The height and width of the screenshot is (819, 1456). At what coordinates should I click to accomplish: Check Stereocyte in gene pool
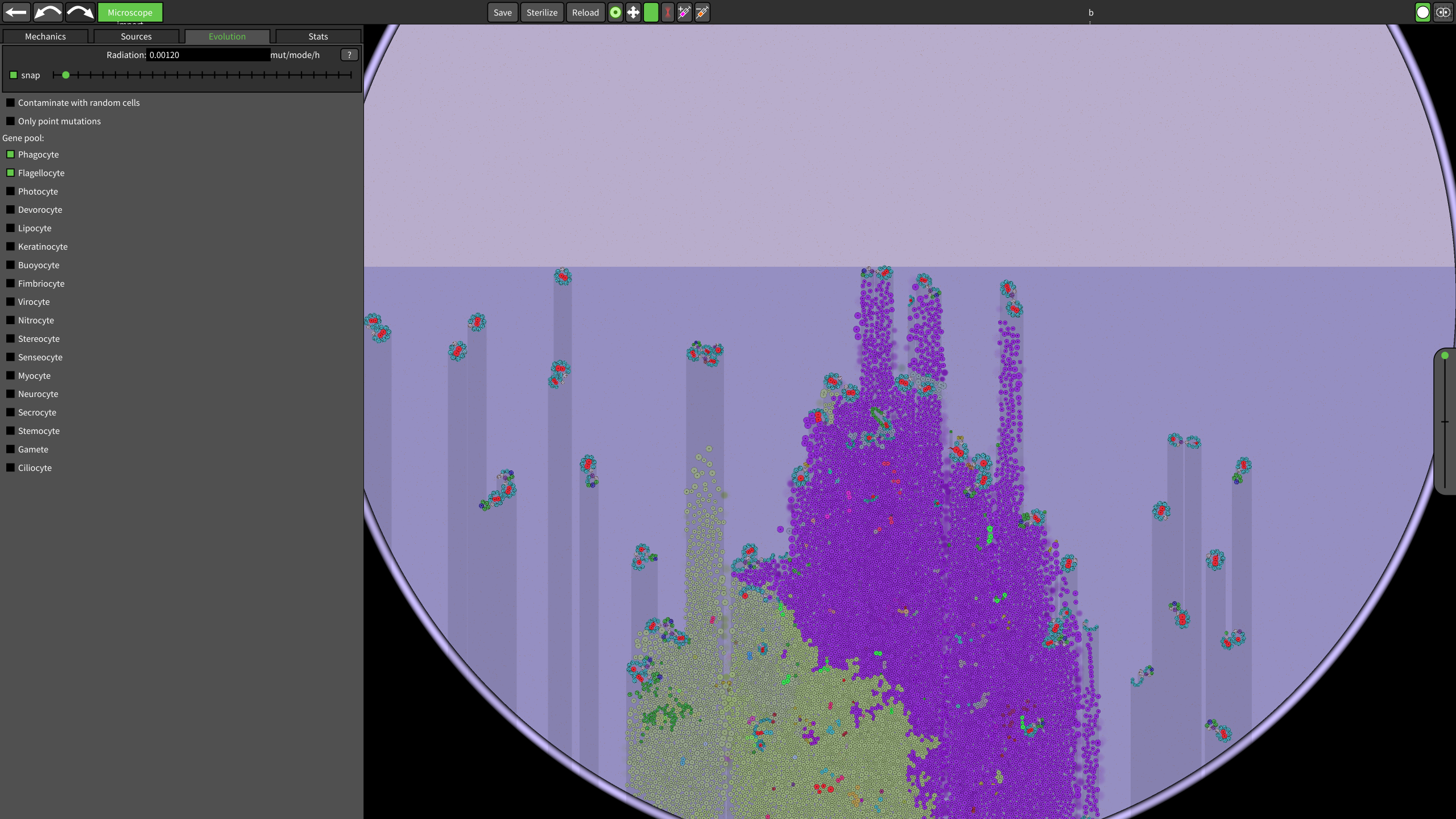10,338
